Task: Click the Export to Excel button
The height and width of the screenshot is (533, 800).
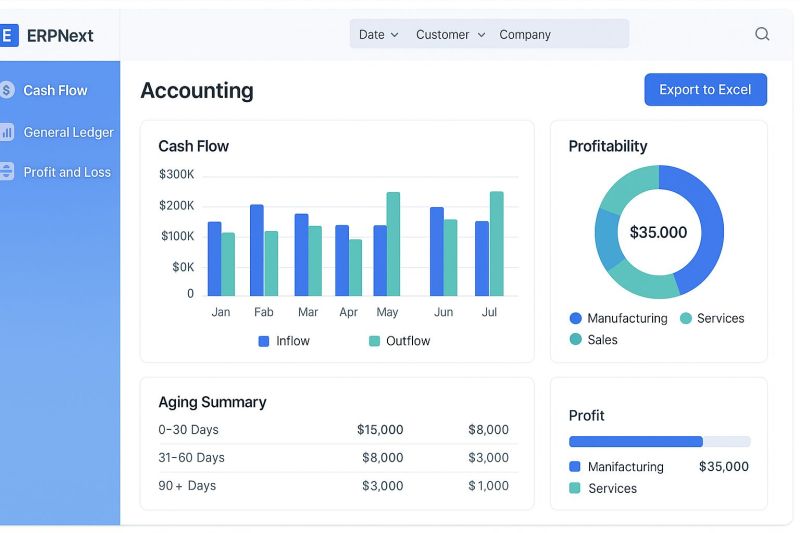Action: tap(705, 89)
